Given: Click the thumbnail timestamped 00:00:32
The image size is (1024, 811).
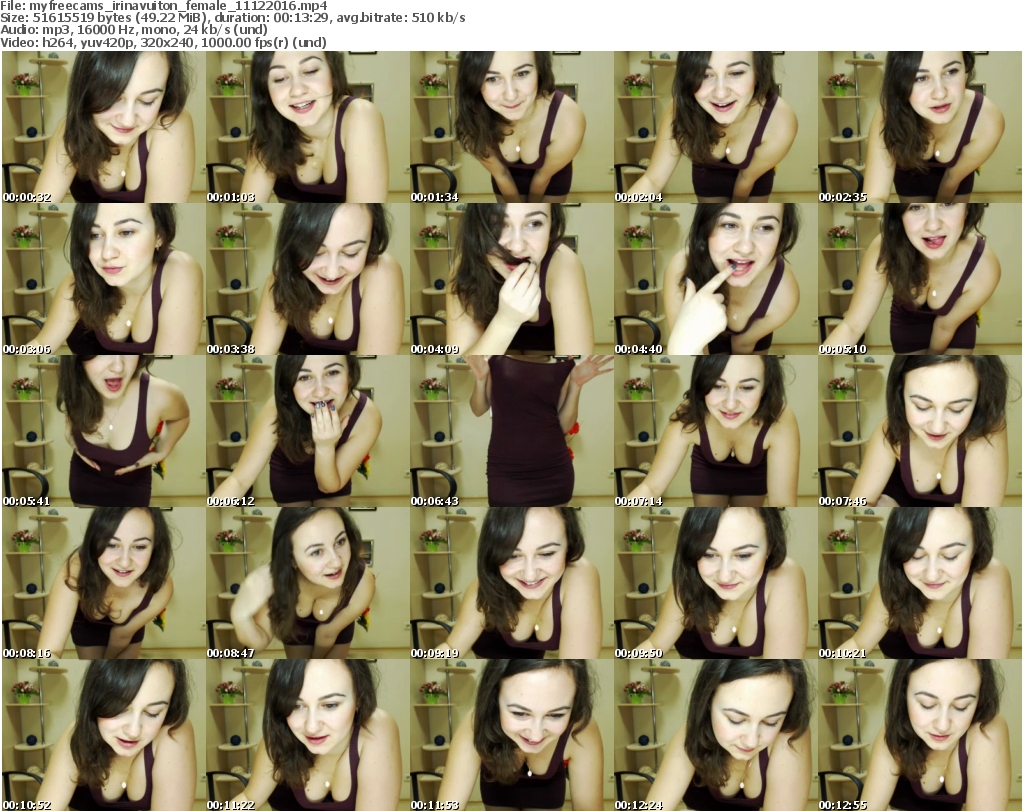Looking at the screenshot, I should [x=103, y=127].
